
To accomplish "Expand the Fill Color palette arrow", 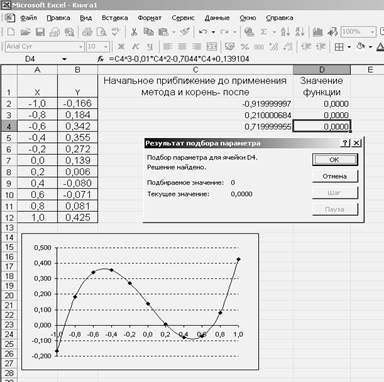I will coord(371,47).
